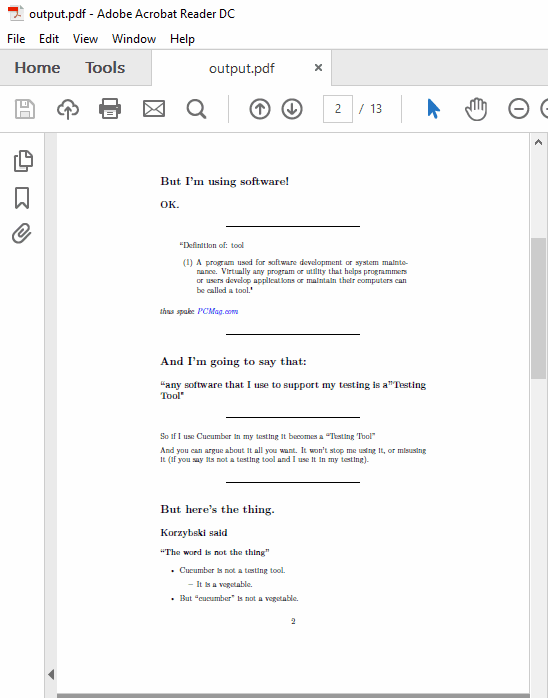The image size is (548, 698).
Task: Click the cloud upload icon
Action: click(68, 109)
